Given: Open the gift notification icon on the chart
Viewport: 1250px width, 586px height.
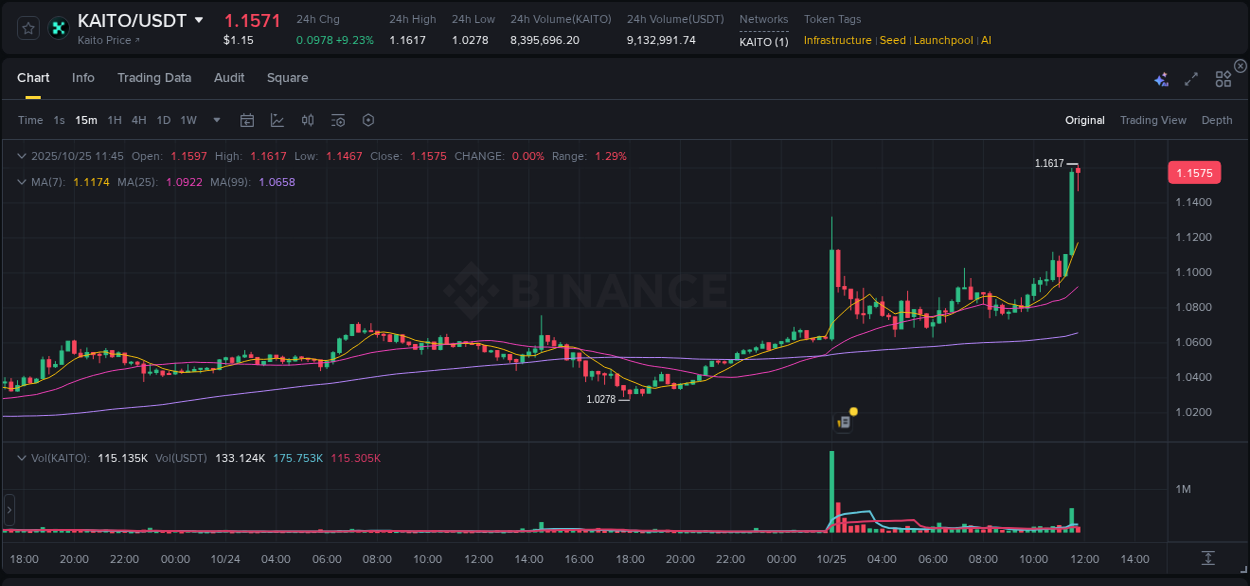Looking at the screenshot, I should pyautogui.click(x=843, y=421).
